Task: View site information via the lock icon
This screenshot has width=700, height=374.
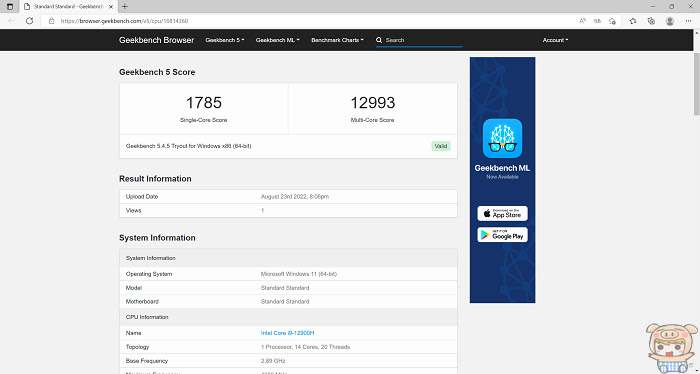Action: (52, 21)
